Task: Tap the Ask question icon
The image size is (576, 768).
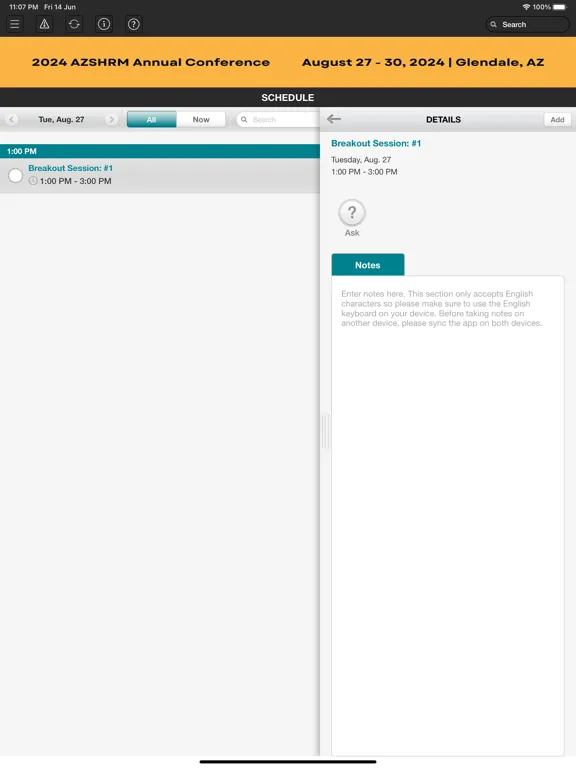Action: pos(352,213)
